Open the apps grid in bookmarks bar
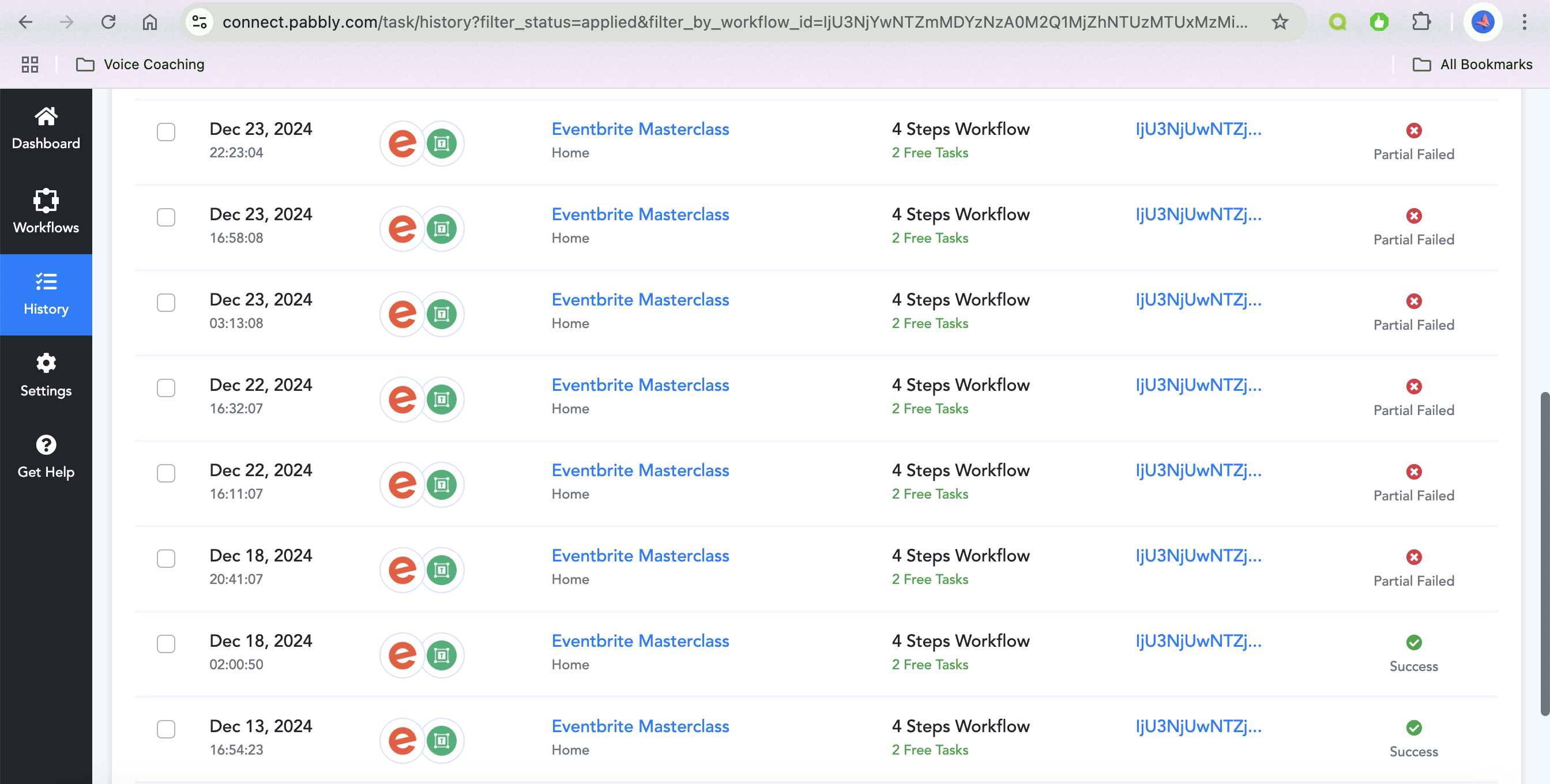 [x=29, y=65]
